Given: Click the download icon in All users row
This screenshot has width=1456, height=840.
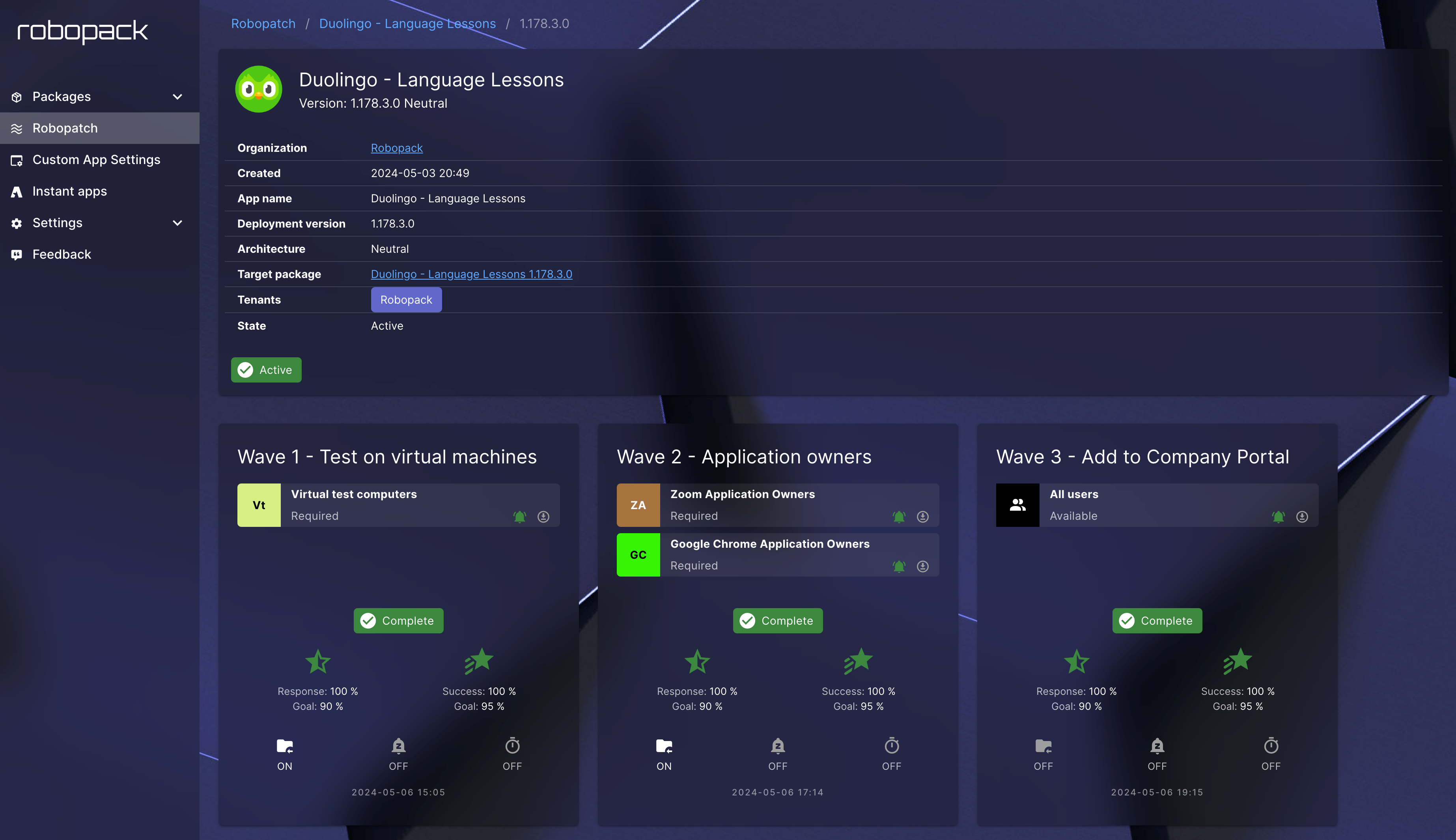Looking at the screenshot, I should tap(1302, 516).
